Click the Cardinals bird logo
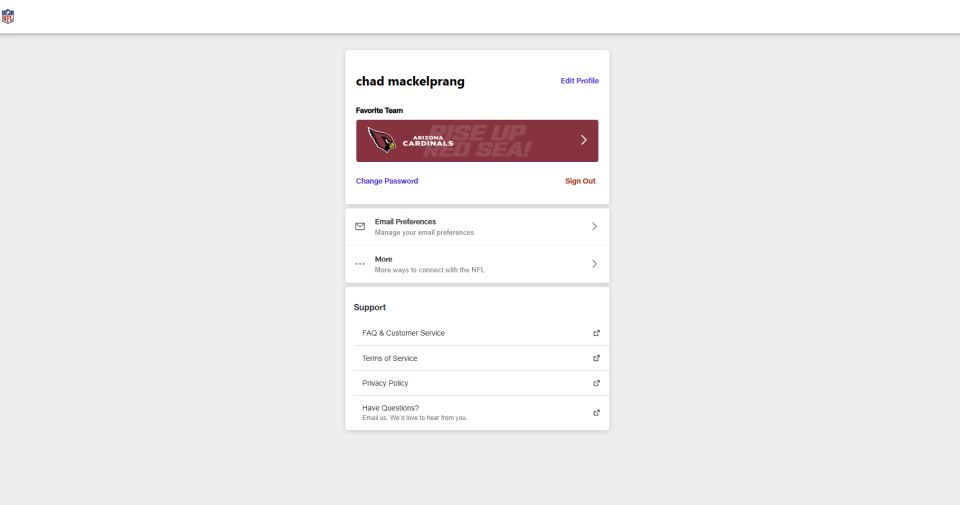The height and width of the screenshot is (505, 960). (x=381, y=140)
